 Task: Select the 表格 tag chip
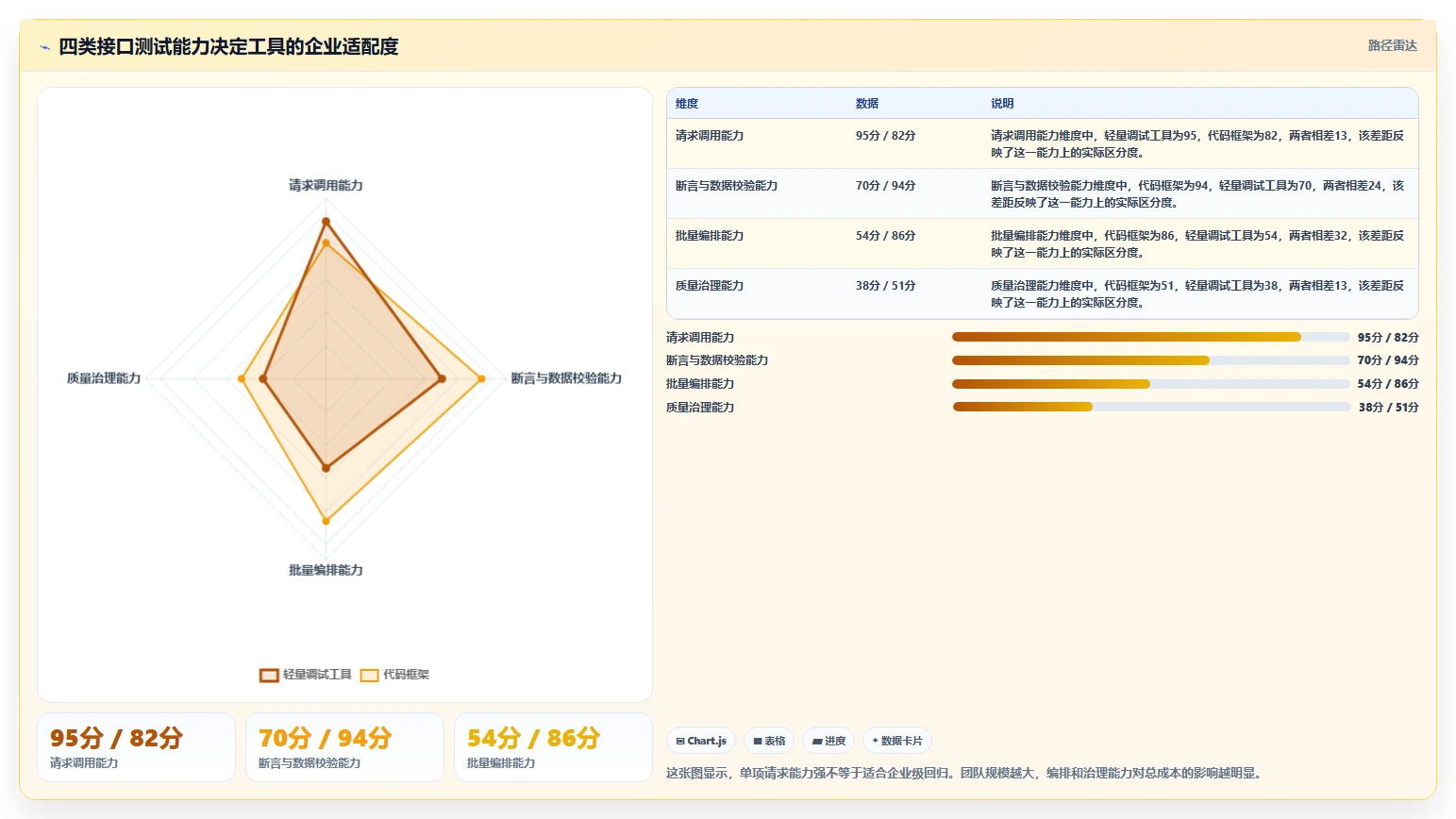[769, 741]
